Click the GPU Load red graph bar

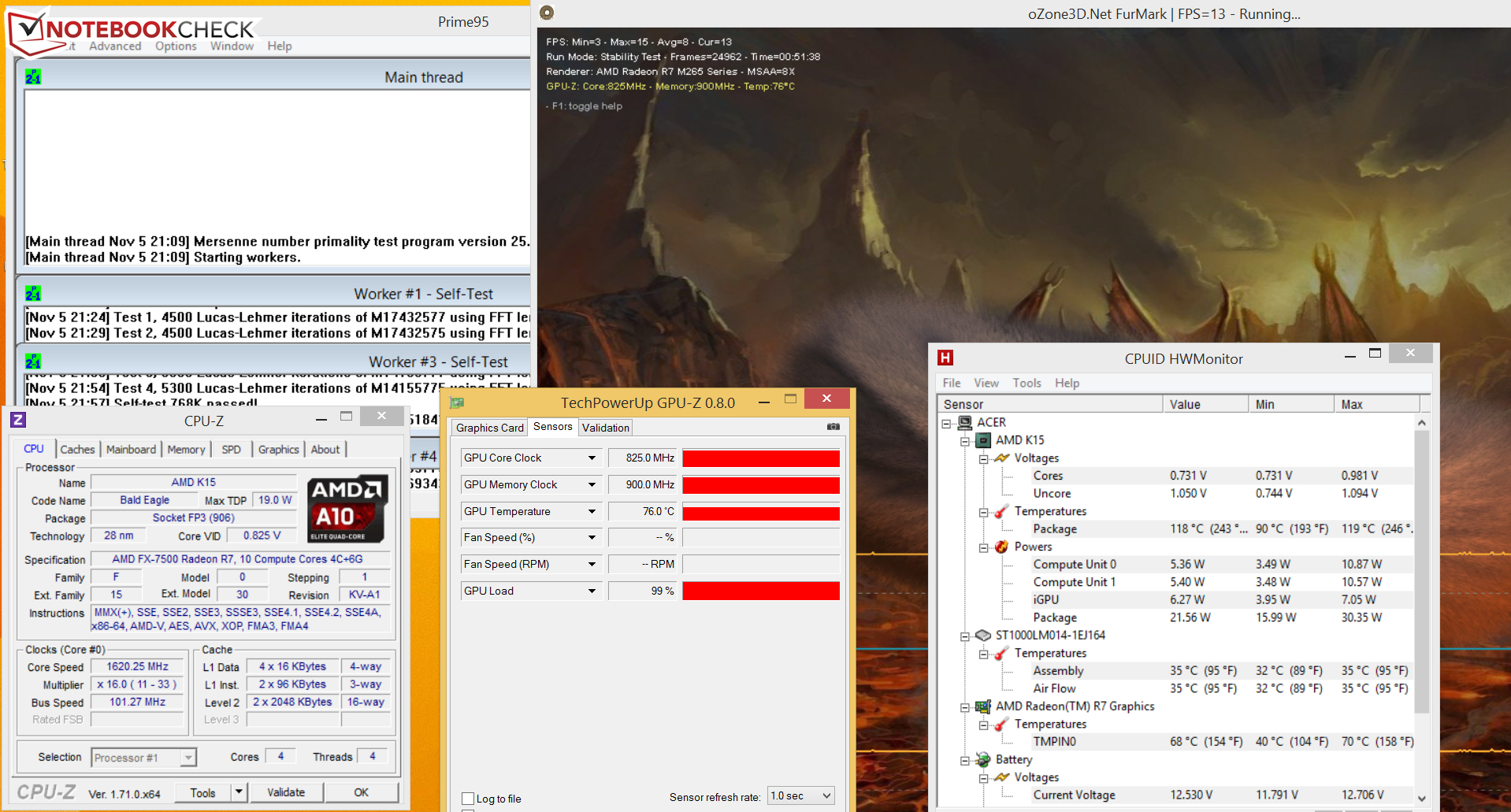pyautogui.click(x=761, y=591)
